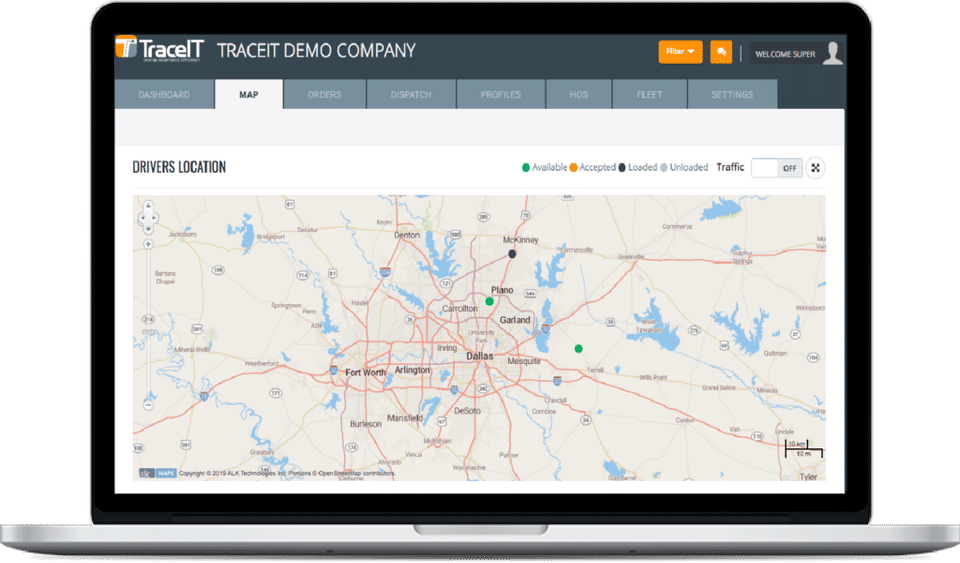Click the gray Unloaded legend dot
The width and height of the screenshot is (960, 563).
pyautogui.click(x=664, y=168)
